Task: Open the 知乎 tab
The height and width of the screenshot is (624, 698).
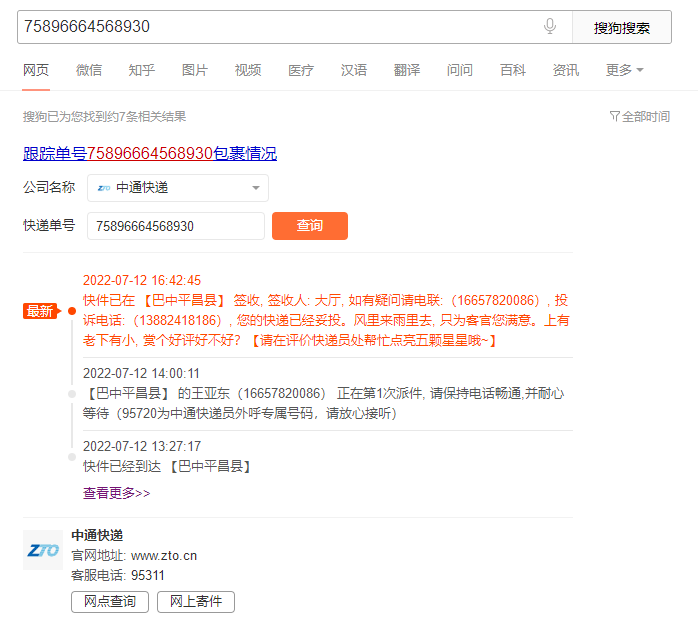Action: (x=142, y=70)
